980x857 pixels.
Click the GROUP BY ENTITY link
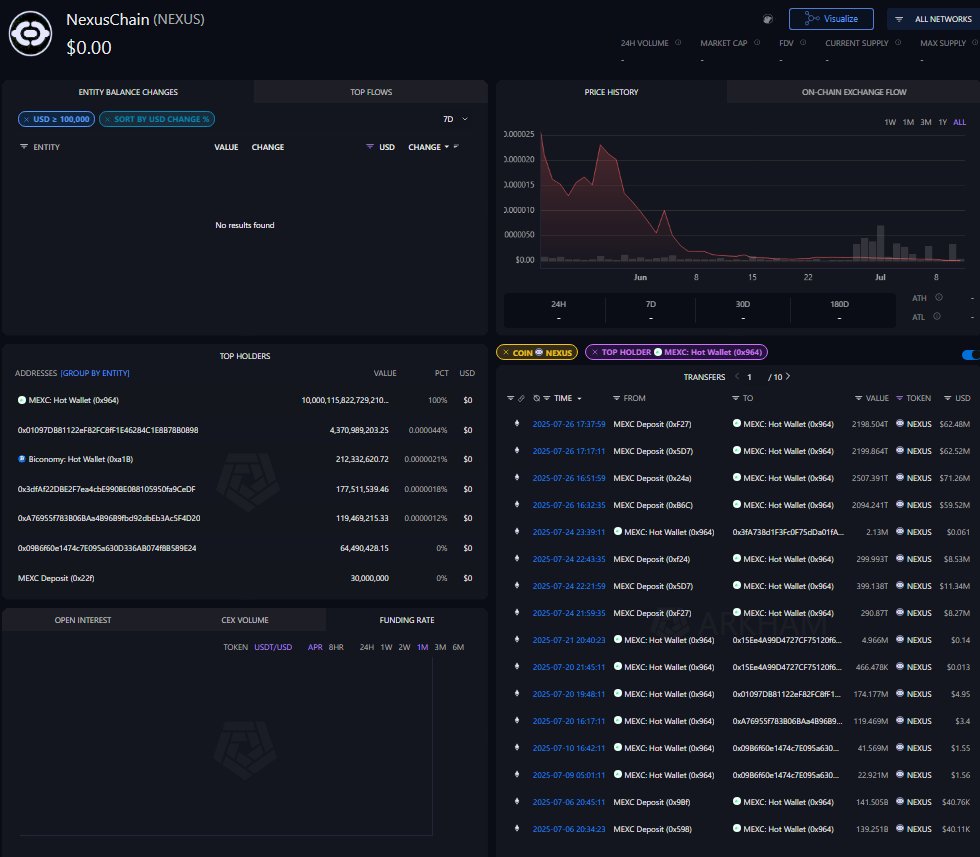[95, 373]
